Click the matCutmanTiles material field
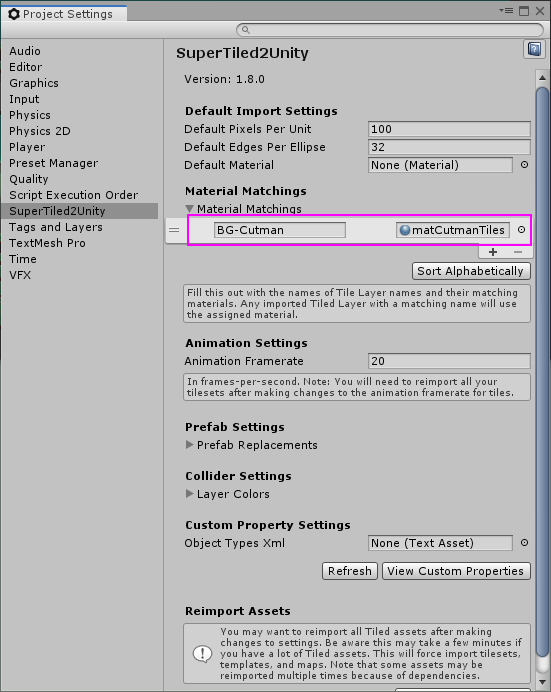This screenshot has height=692, width=551. pos(453,230)
